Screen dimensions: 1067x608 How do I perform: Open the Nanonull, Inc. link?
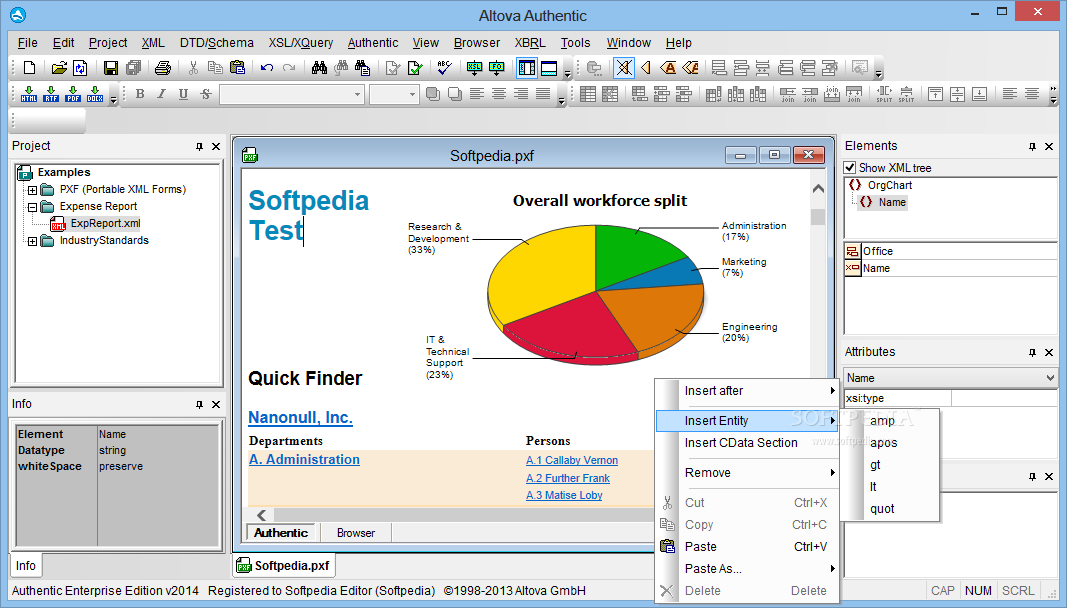pyautogui.click(x=300, y=417)
